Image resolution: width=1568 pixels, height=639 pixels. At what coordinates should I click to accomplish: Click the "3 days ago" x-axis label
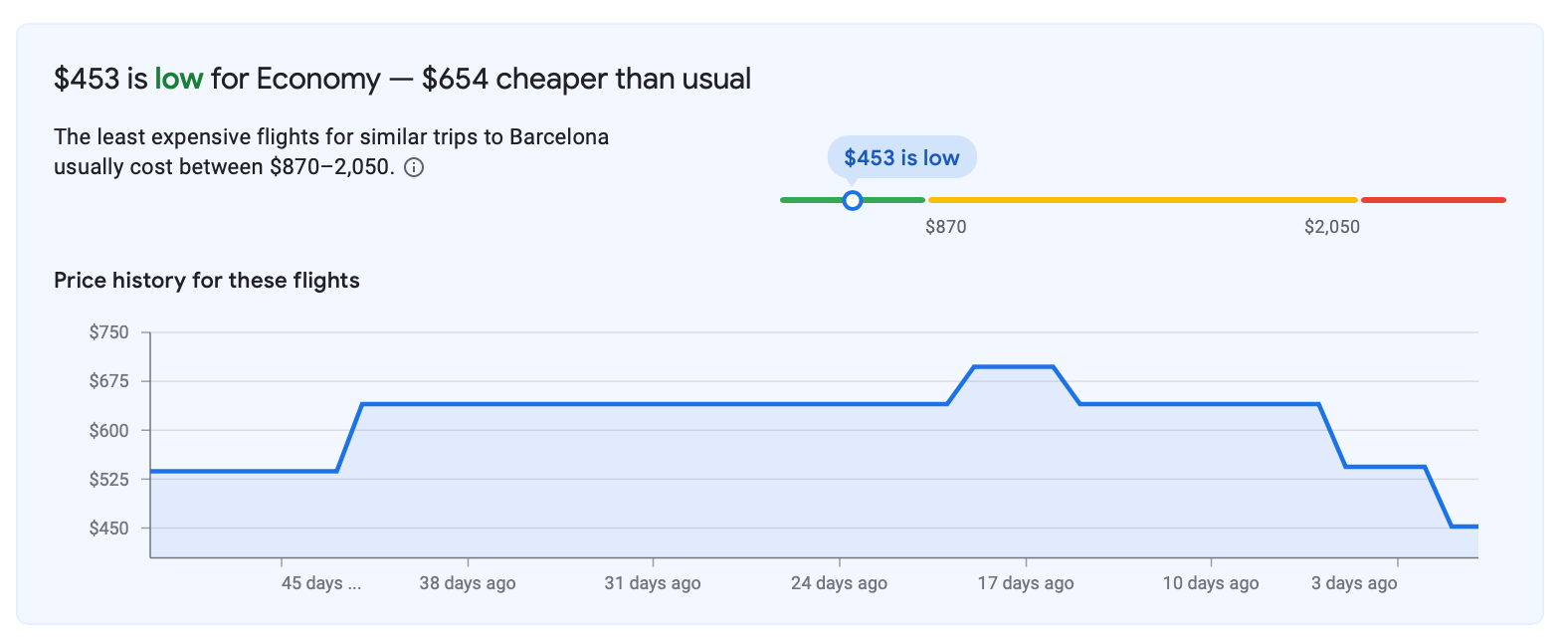pos(1354,583)
